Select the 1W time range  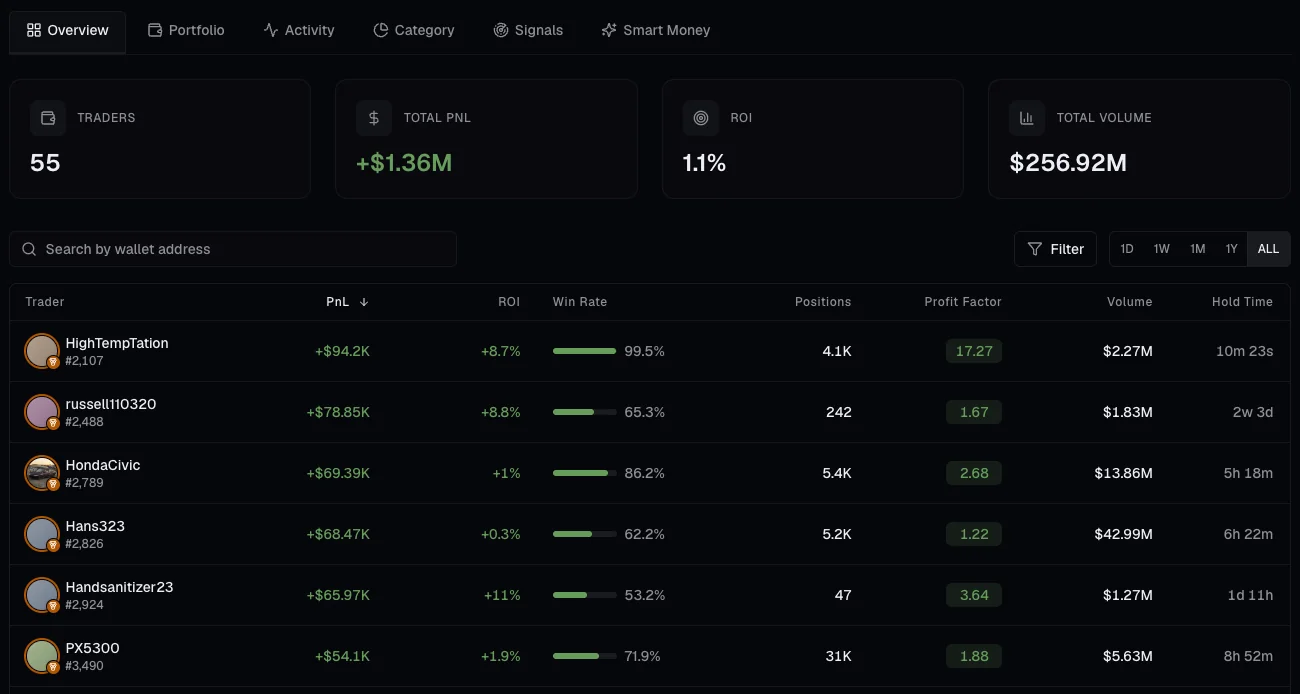coord(1161,249)
